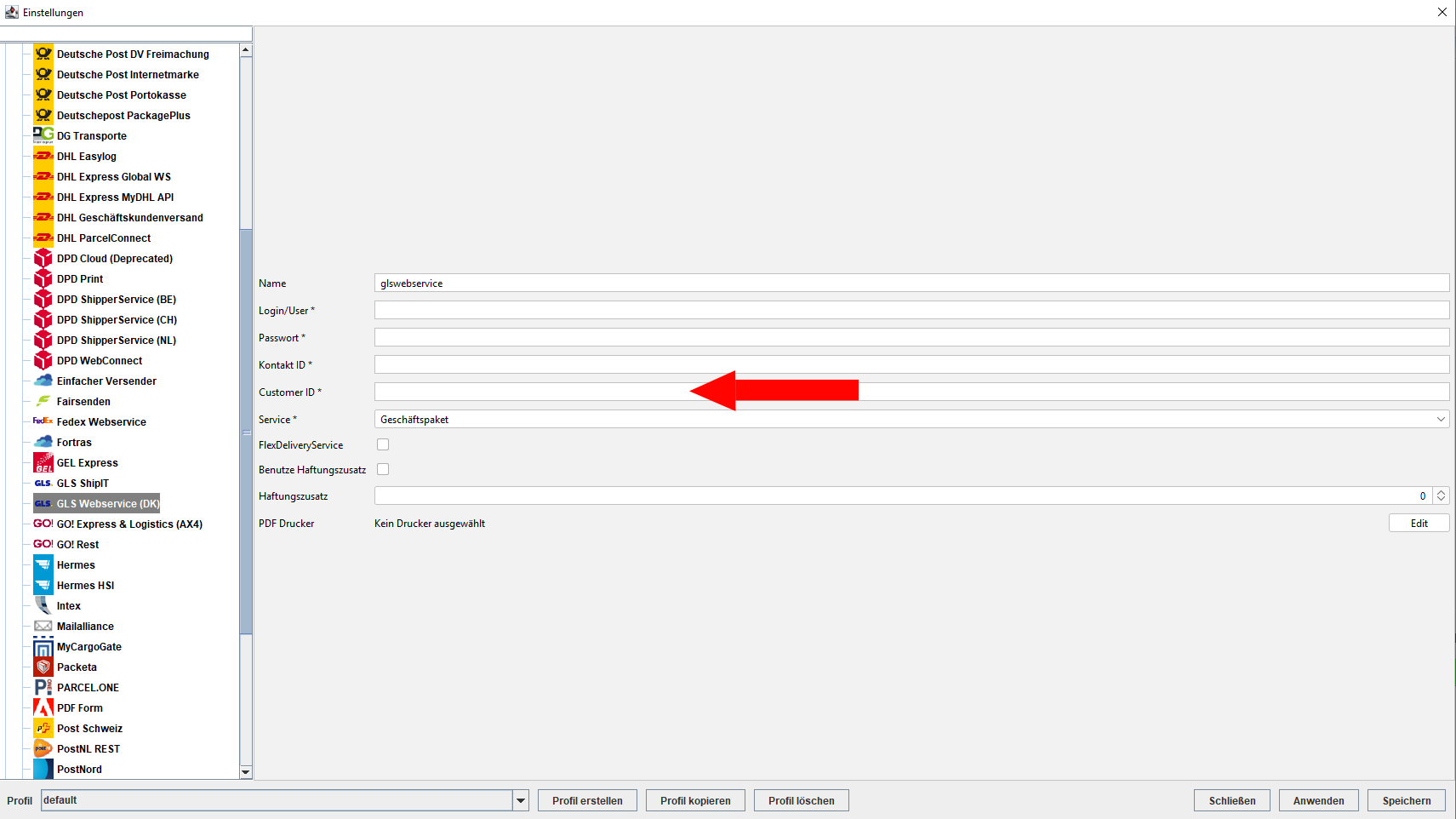
Task: Click the DPD WebConnect cube icon
Action: pos(43,360)
